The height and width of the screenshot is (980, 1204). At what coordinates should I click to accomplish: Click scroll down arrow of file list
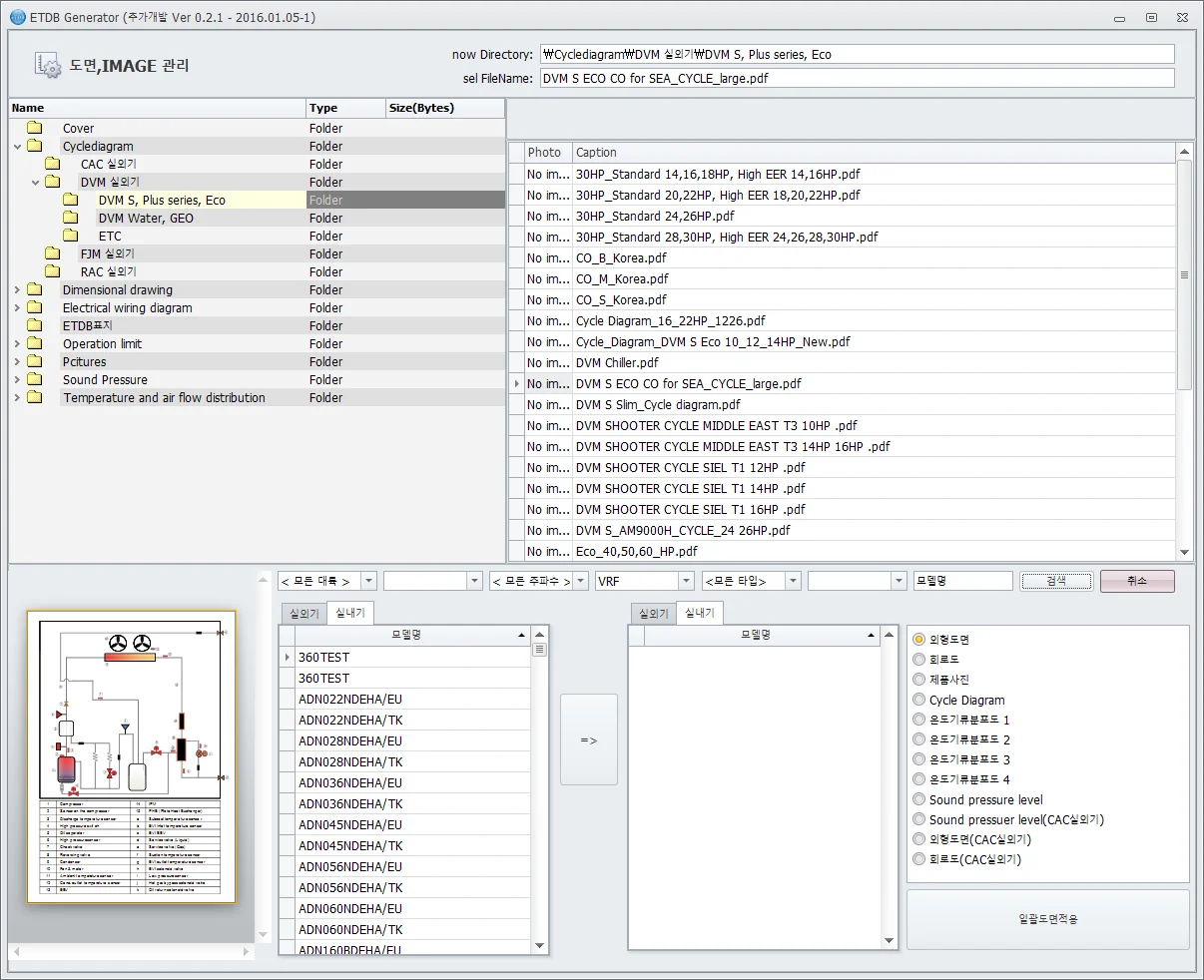tap(1185, 552)
